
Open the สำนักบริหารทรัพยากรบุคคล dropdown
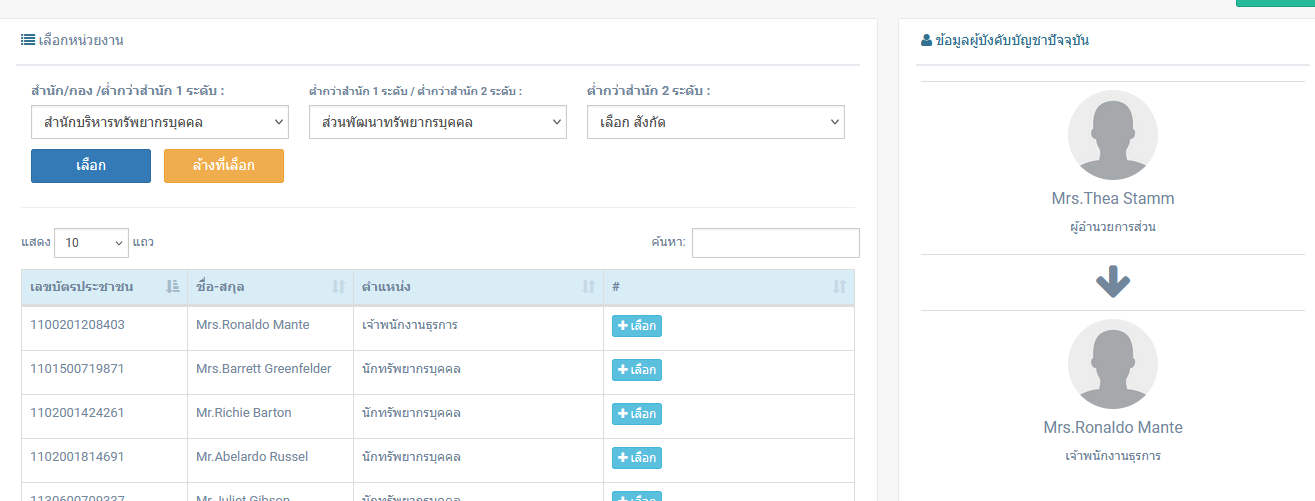(x=160, y=123)
